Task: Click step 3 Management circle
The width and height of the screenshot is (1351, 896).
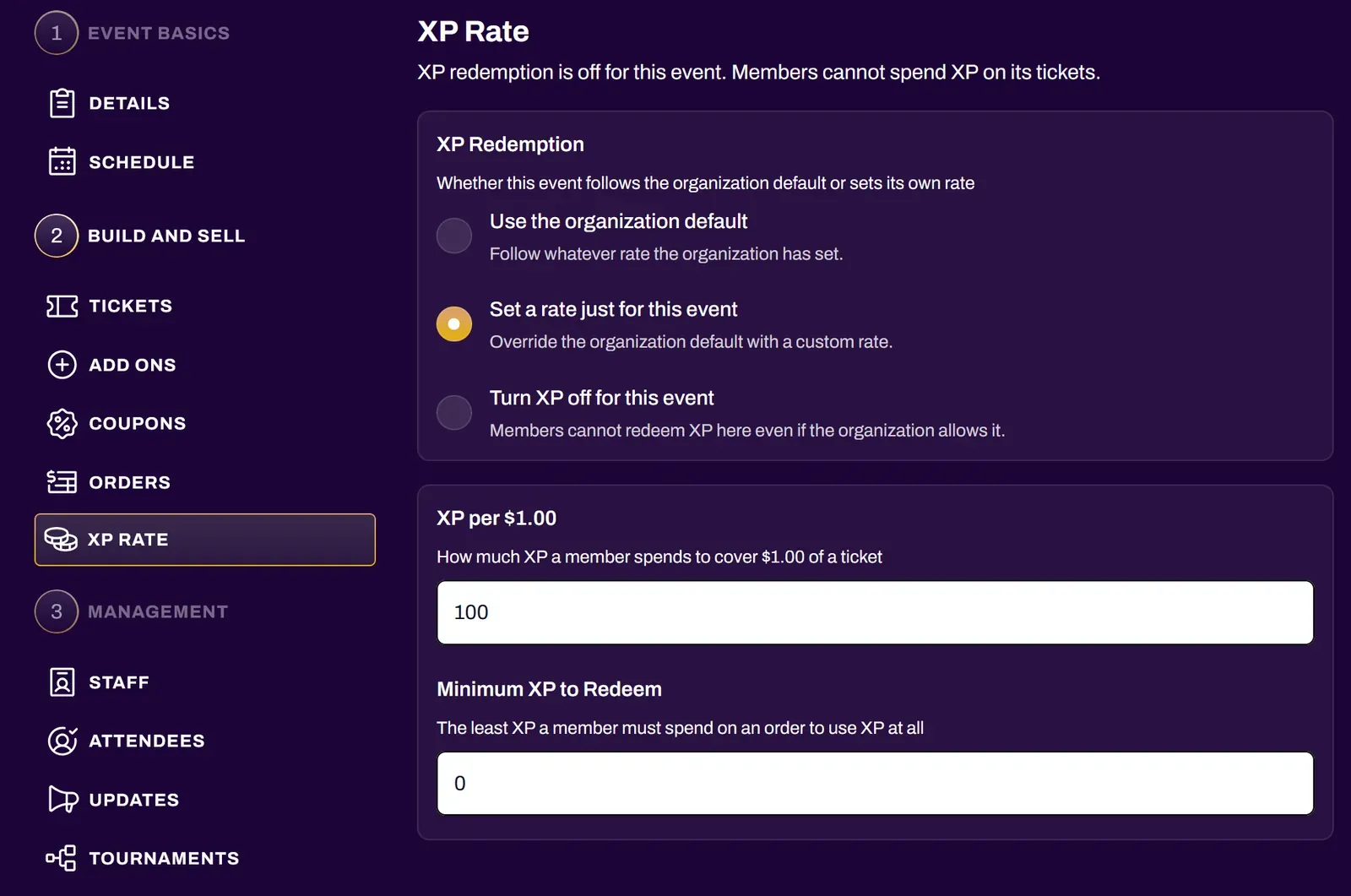Action: 57,611
